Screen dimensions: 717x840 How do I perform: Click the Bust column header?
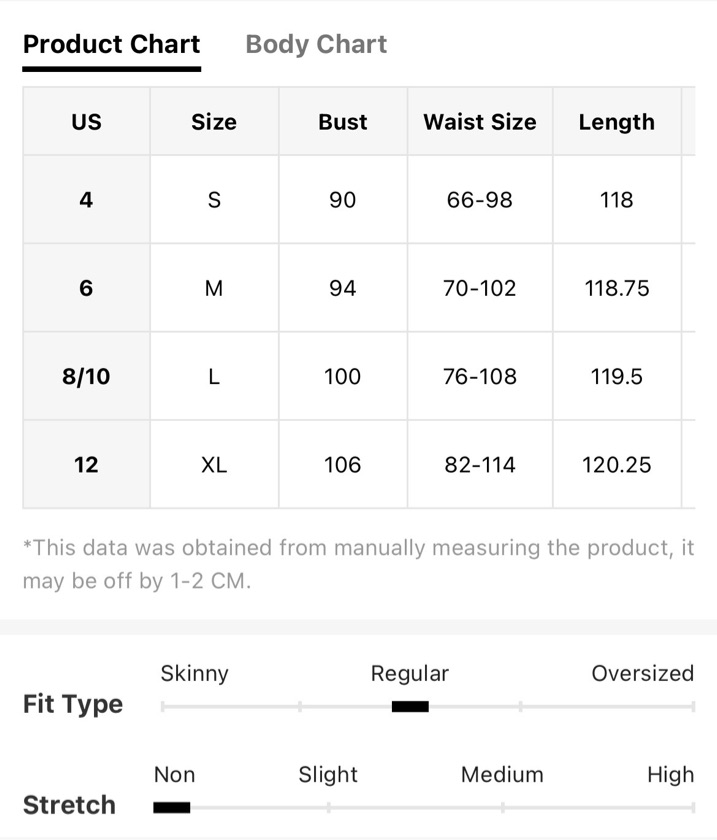tap(343, 122)
